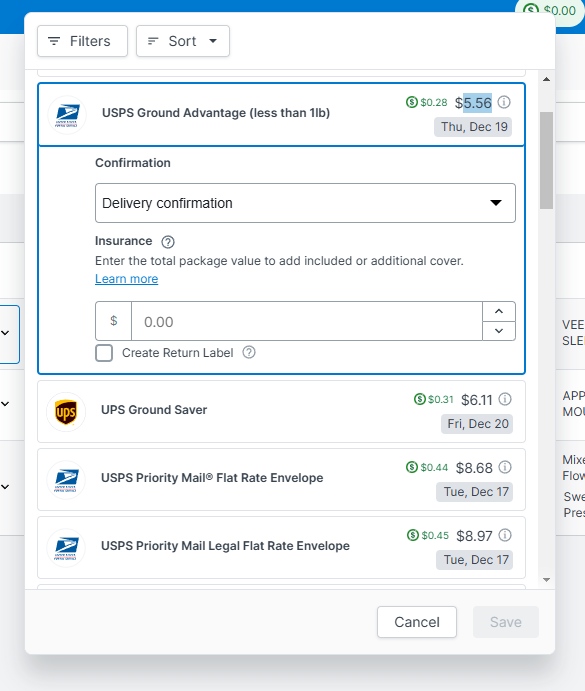The width and height of the screenshot is (585, 691).
Task: Click the Tue, Dec 17 badge under $8.97
Action: [x=474, y=560]
